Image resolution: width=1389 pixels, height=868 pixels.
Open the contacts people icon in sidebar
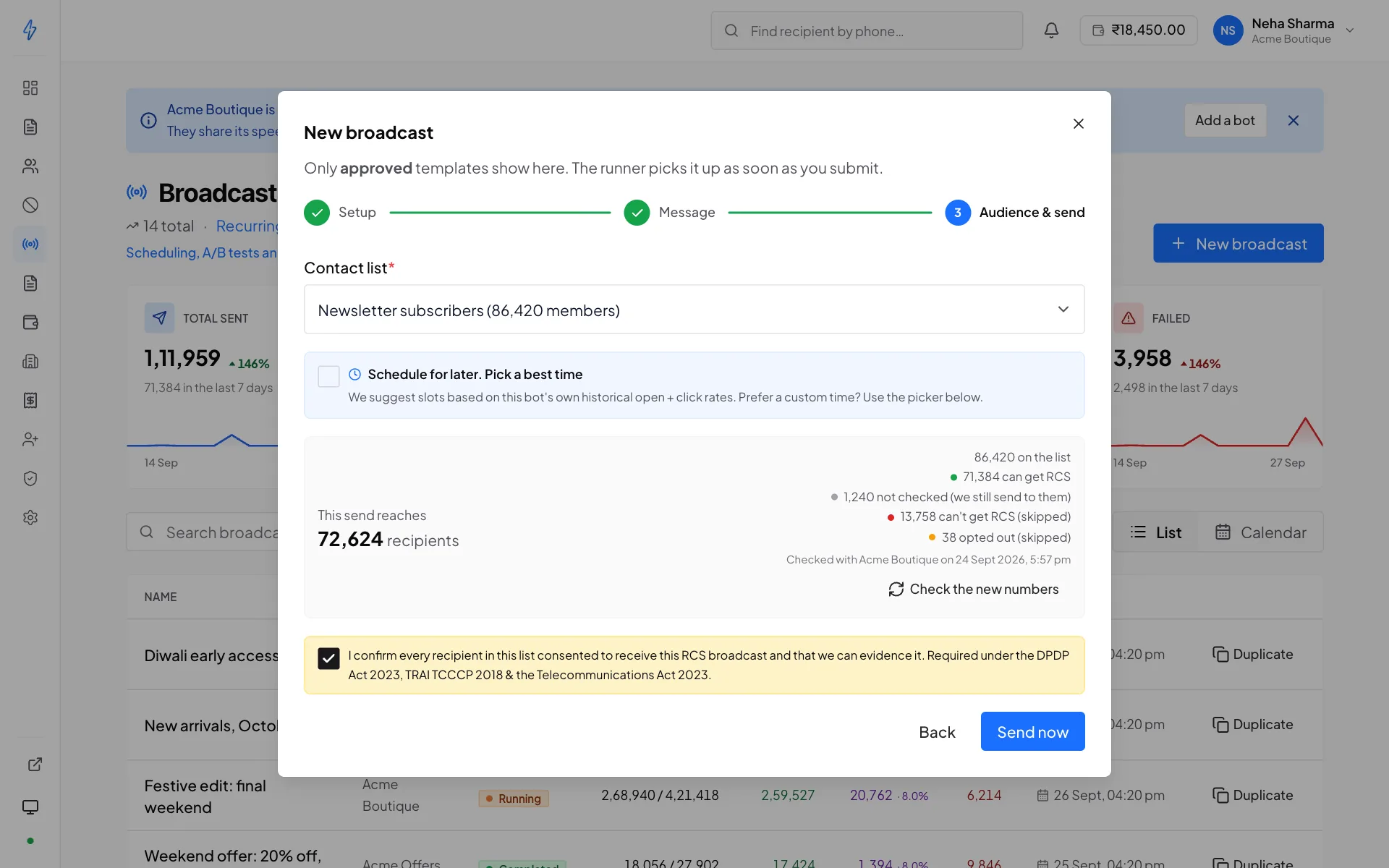pos(30,166)
